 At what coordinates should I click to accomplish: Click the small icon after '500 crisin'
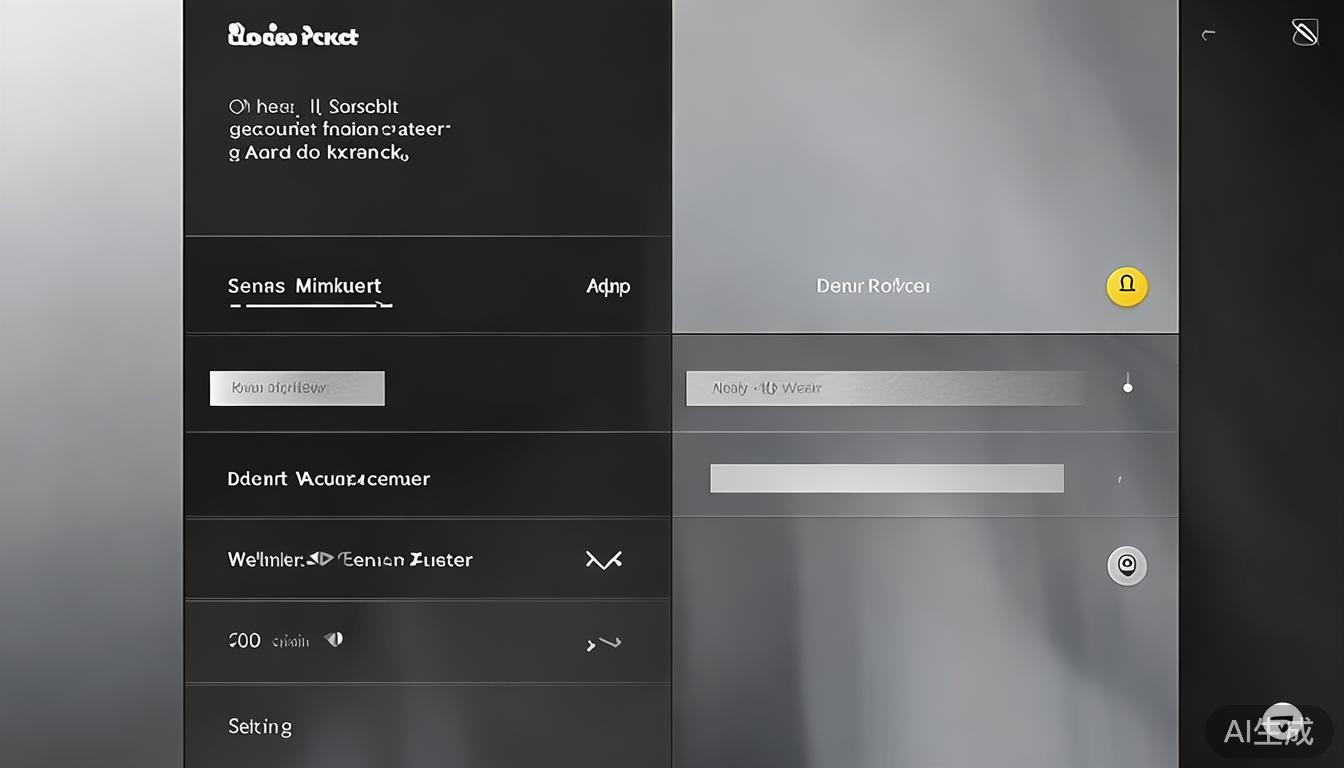(334, 640)
